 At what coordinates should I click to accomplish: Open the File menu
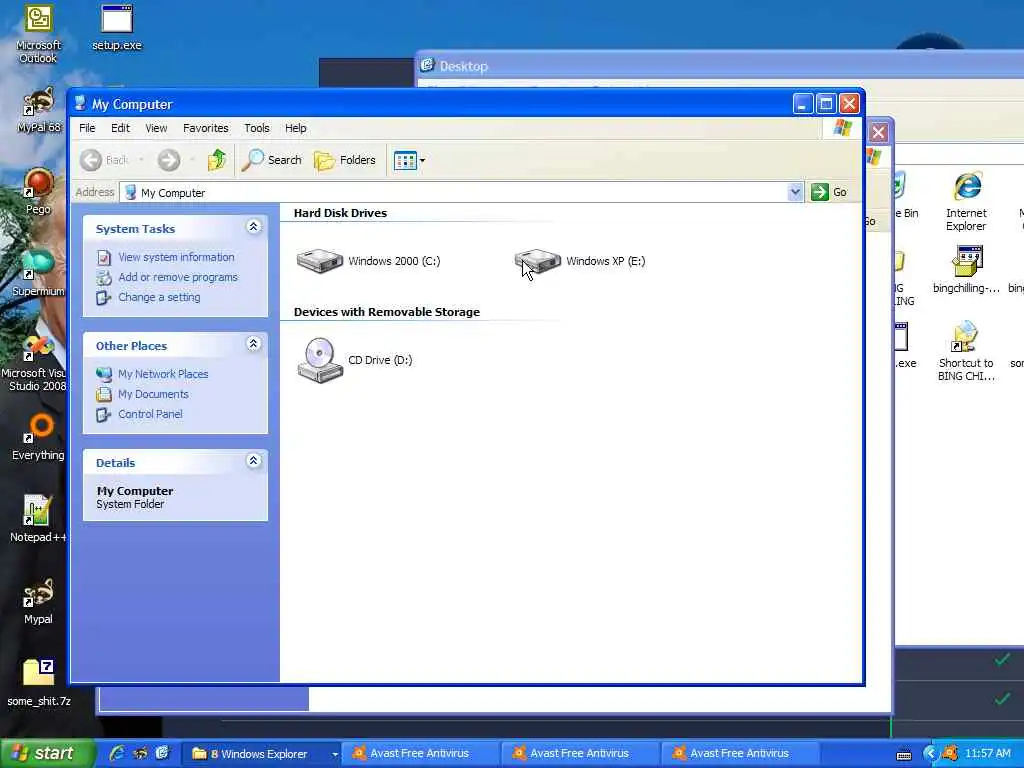tap(87, 128)
